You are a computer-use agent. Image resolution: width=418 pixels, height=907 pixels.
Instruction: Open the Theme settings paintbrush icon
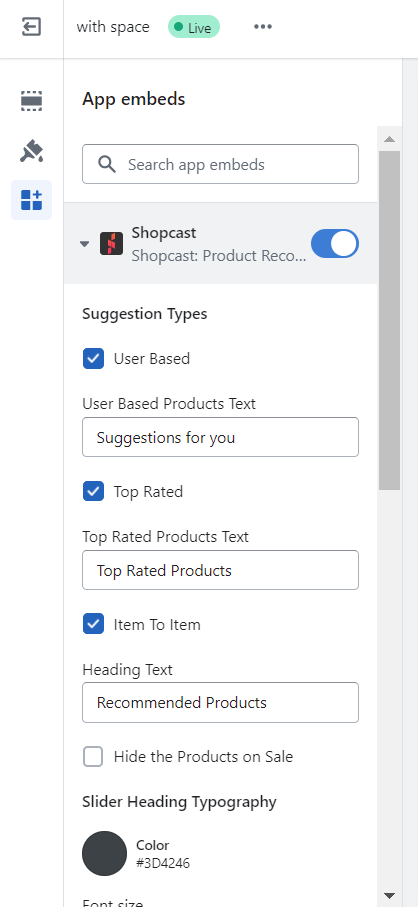31,151
